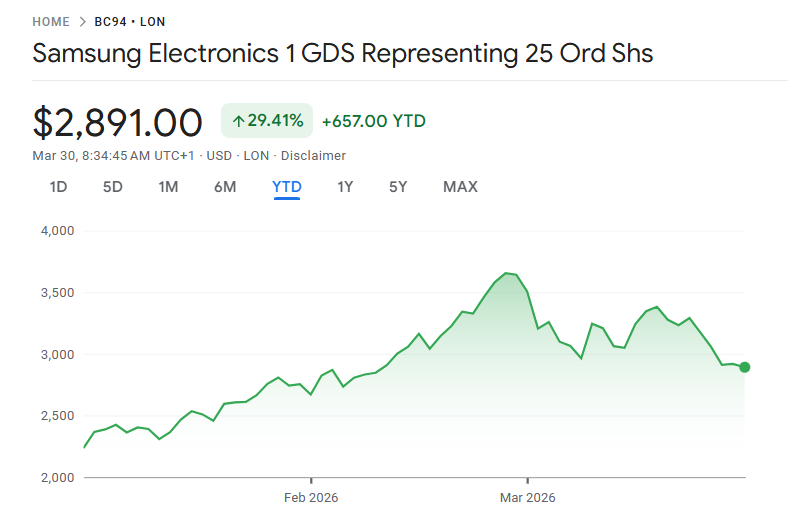
Task: Click the green end-point dot on the chart
Action: point(745,367)
